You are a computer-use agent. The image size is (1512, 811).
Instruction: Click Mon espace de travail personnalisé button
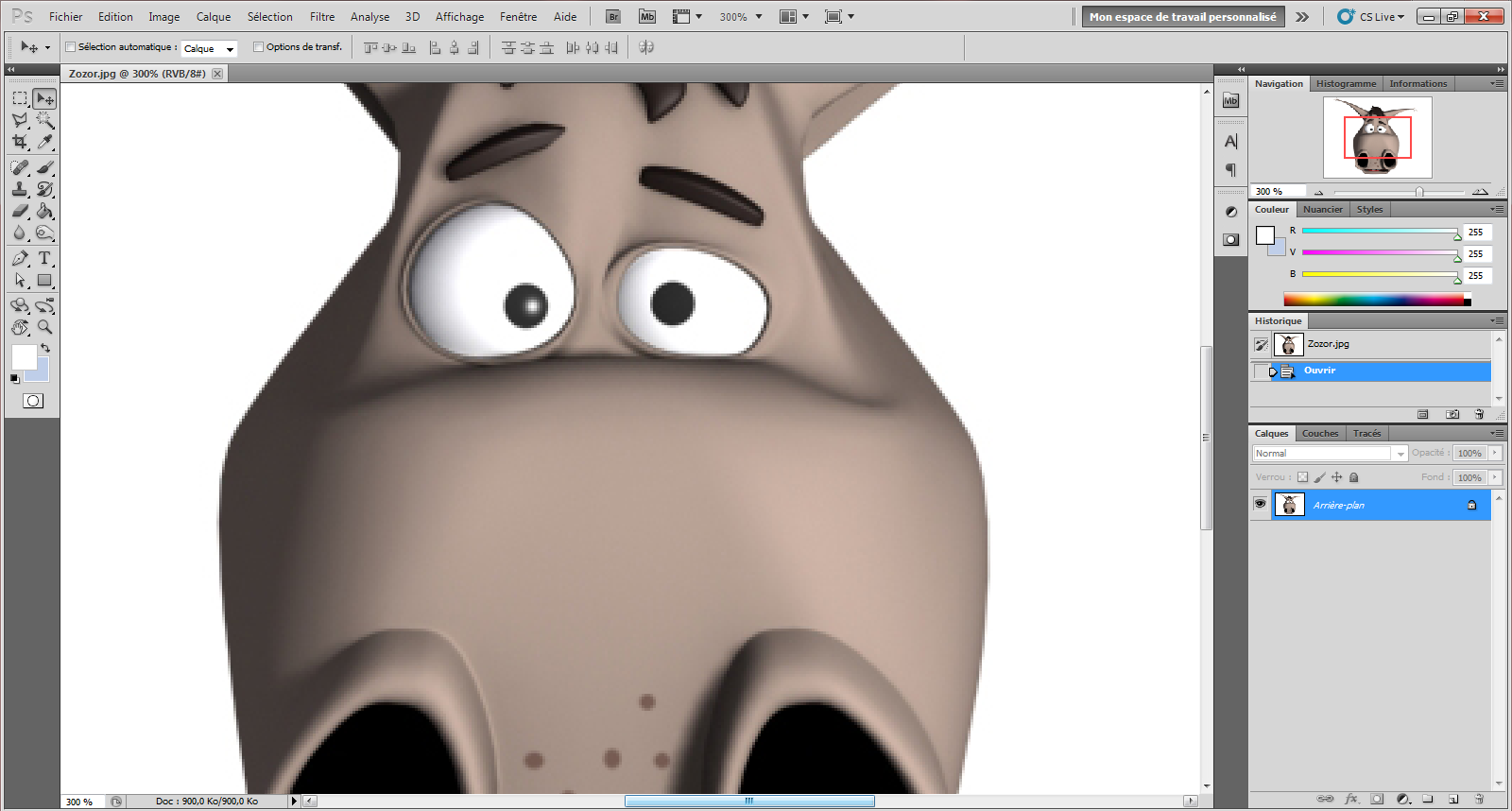coord(1182,17)
